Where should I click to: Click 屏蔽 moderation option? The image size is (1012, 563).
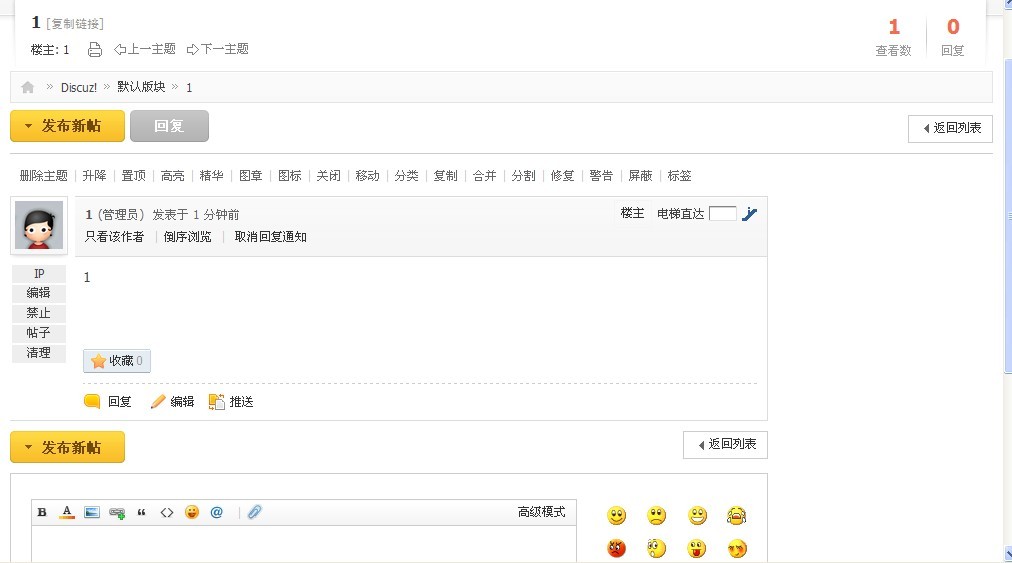640,176
